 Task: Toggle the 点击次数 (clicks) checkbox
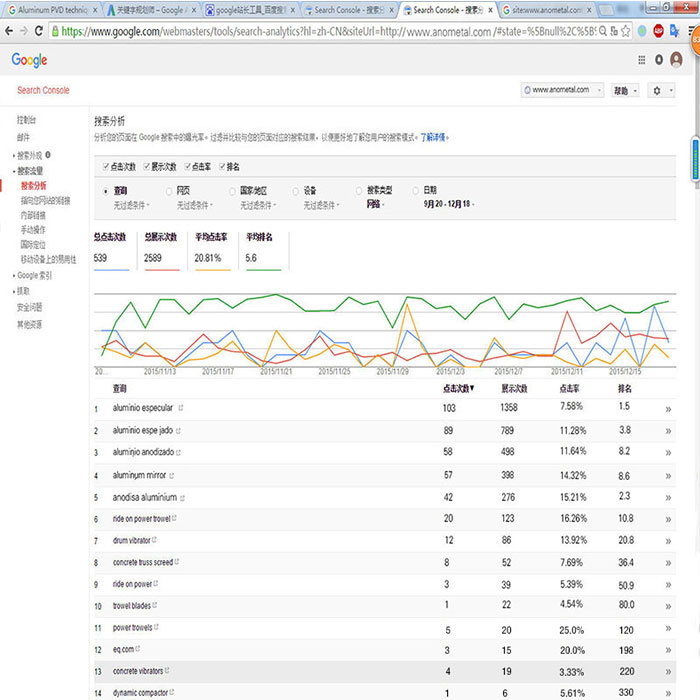pyautogui.click(x=105, y=166)
